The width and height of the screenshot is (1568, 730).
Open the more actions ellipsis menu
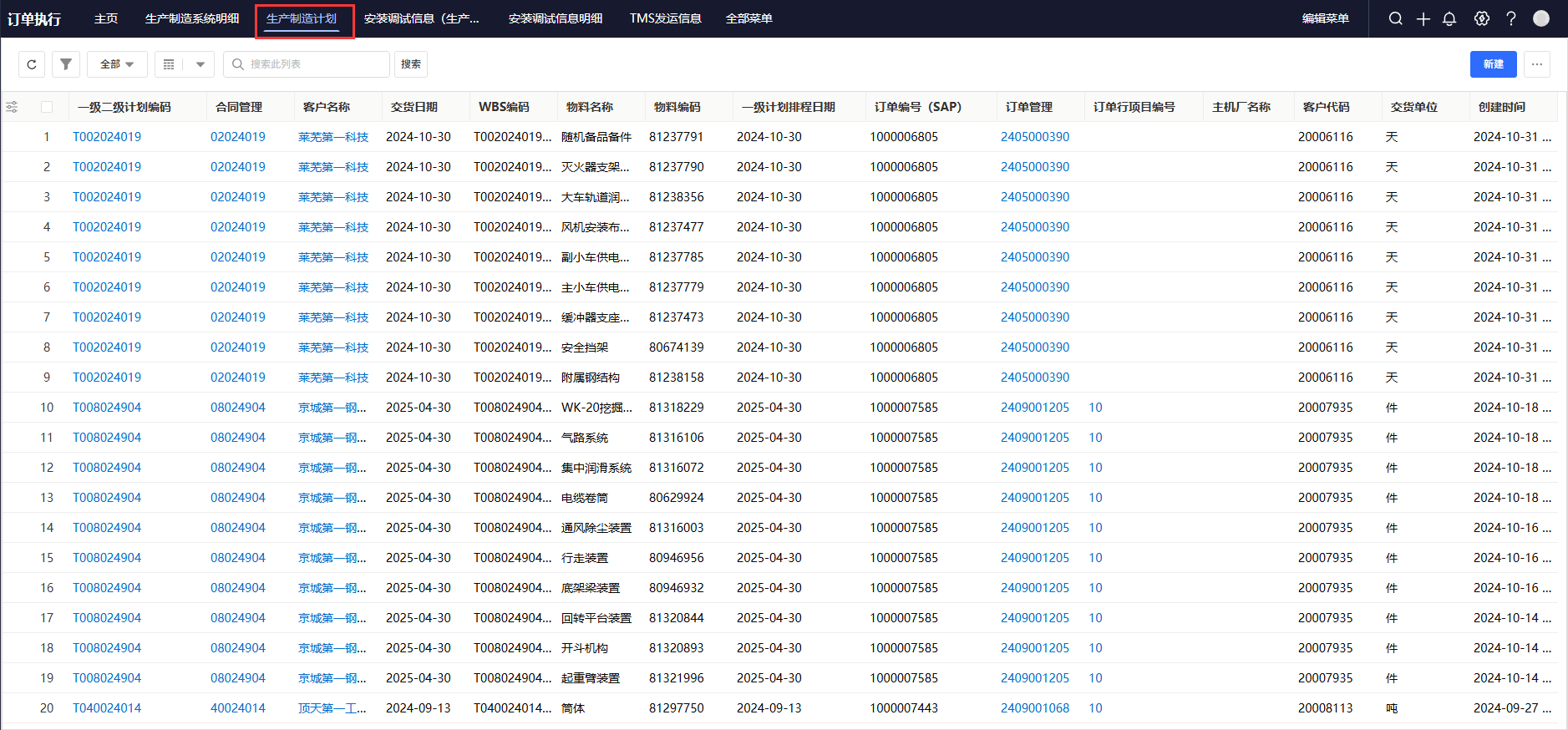[x=1536, y=64]
